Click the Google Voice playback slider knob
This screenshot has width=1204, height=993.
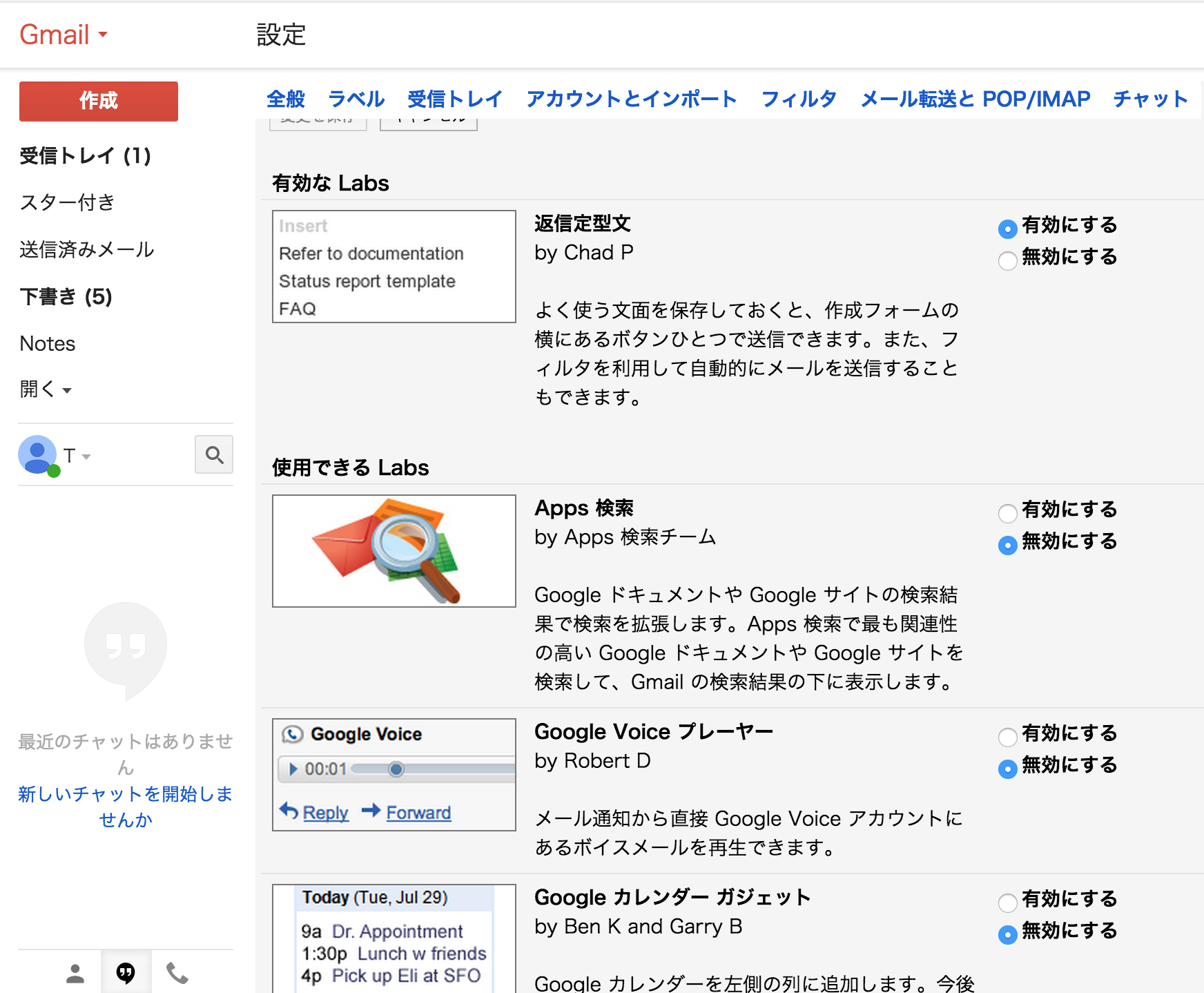coord(396,769)
